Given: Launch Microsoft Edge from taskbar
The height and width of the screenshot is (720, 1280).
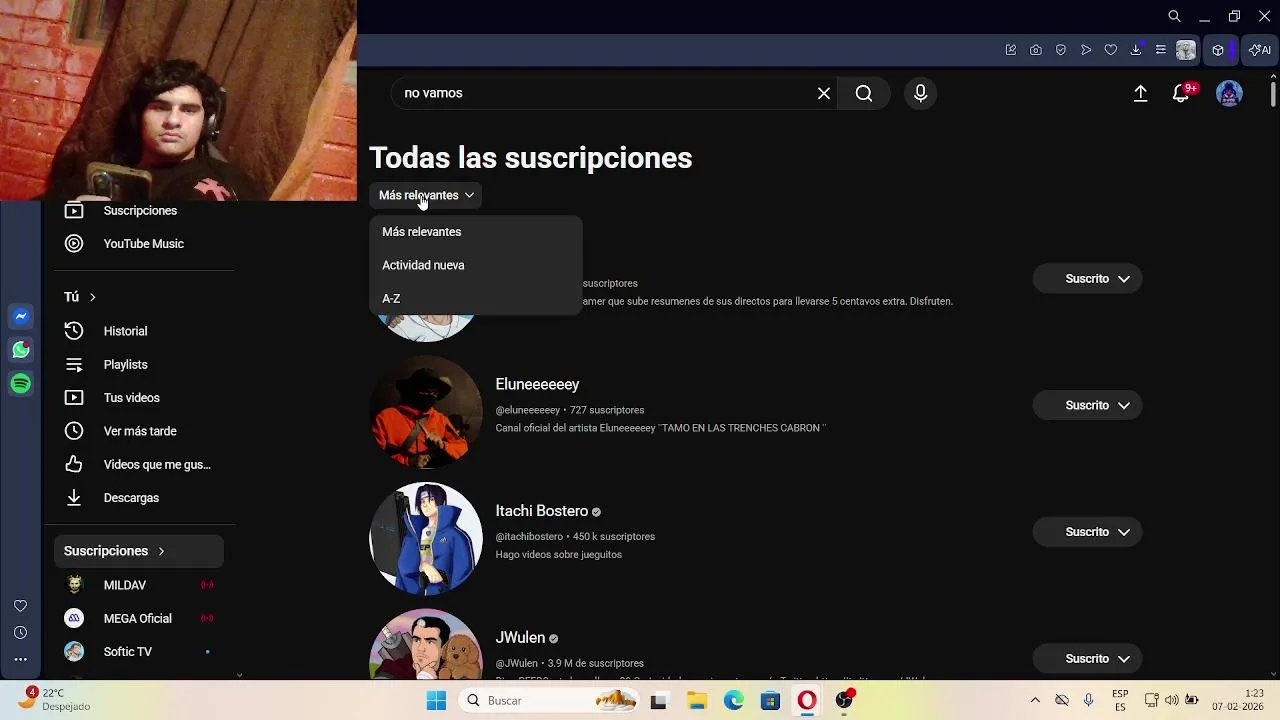Looking at the screenshot, I should click(734, 701).
